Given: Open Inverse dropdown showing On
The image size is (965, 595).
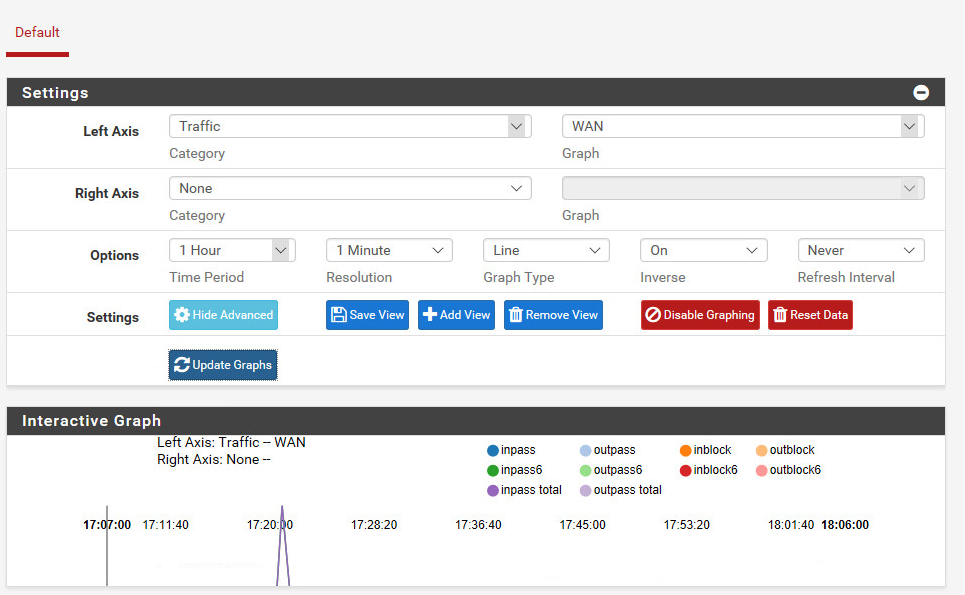Looking at the screenshot, I should pos(703,250).
